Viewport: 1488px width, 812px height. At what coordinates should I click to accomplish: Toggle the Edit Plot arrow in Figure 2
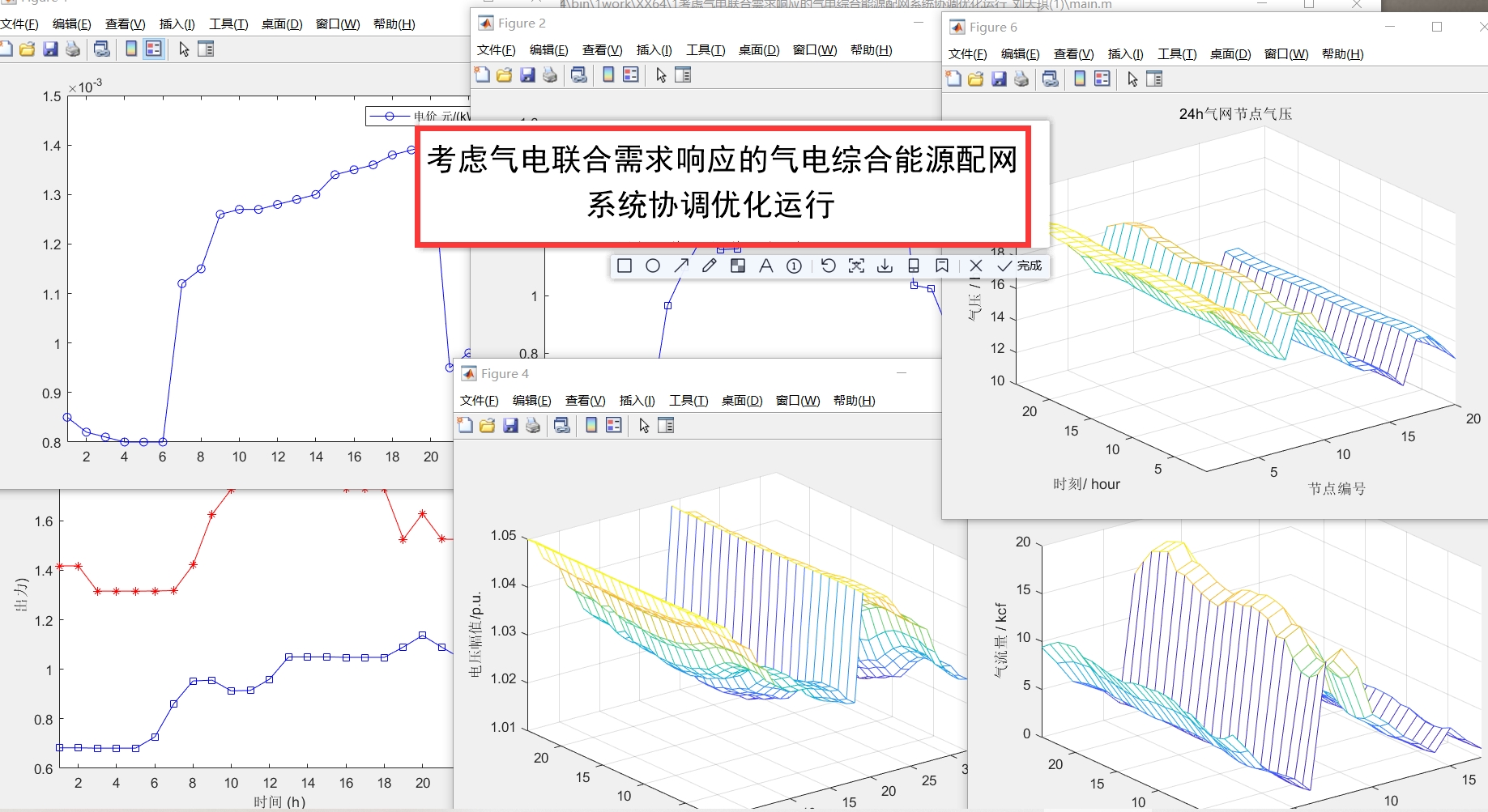tap(661, 75)
